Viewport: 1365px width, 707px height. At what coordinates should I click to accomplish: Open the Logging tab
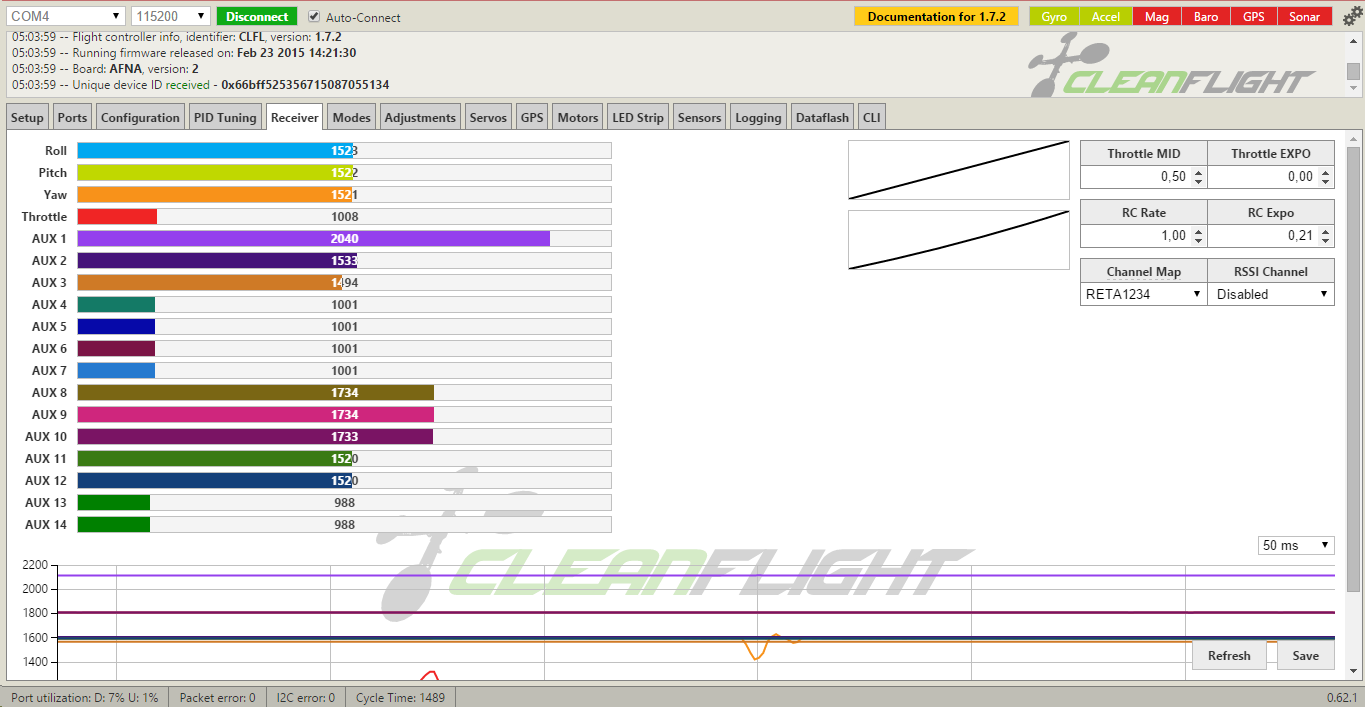tap(758, 117)
